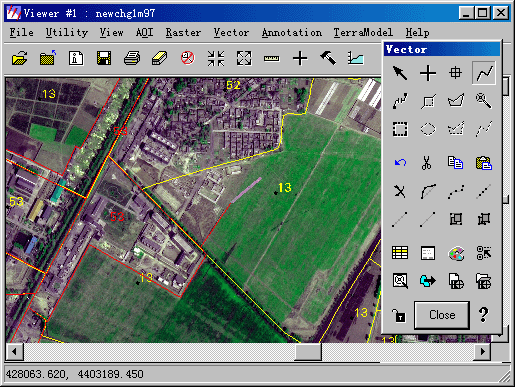Click the split line staircase tool icon
This screenshot has height=387, width=515.
(x=400, y=101)
